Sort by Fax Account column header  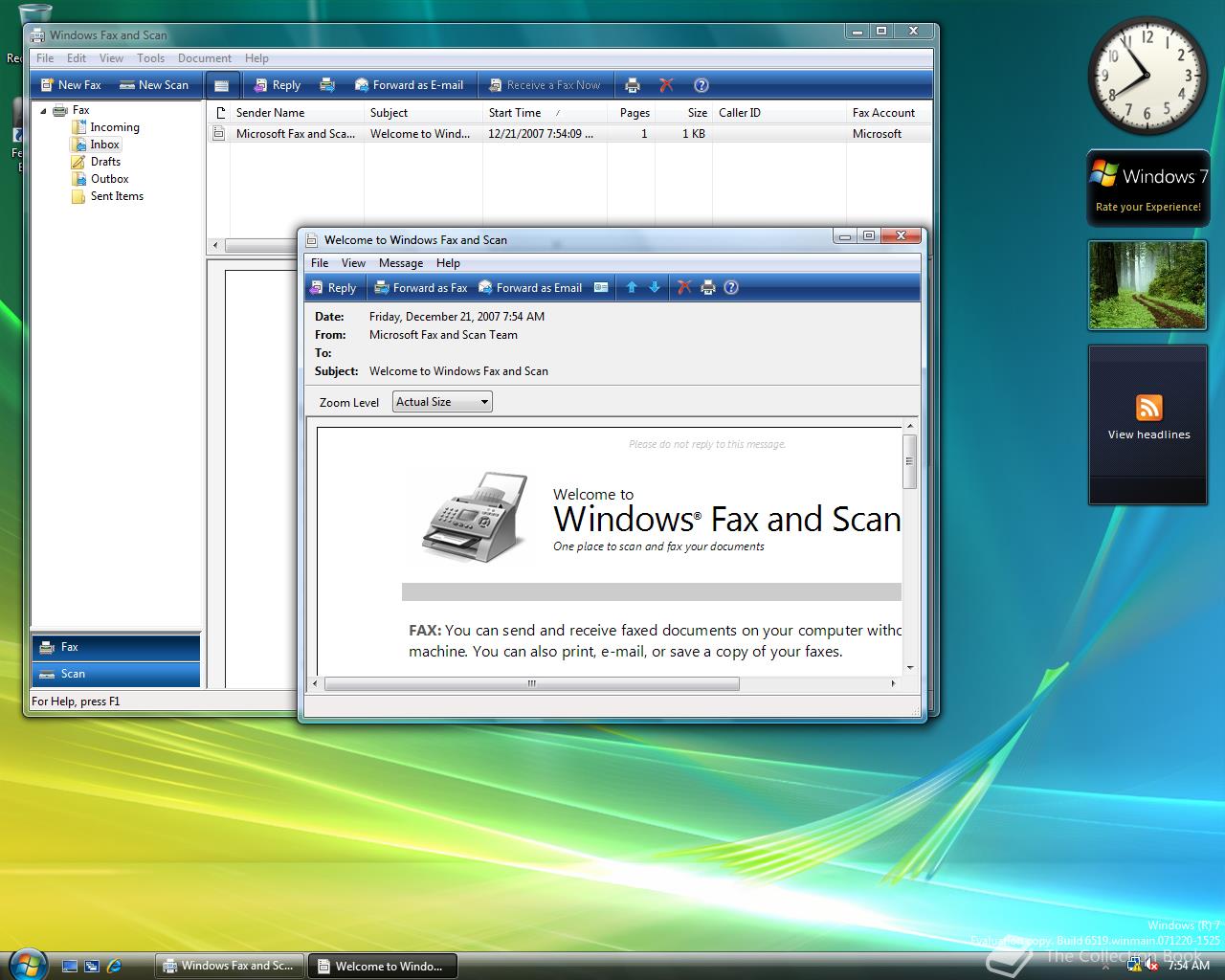(888, 113)
